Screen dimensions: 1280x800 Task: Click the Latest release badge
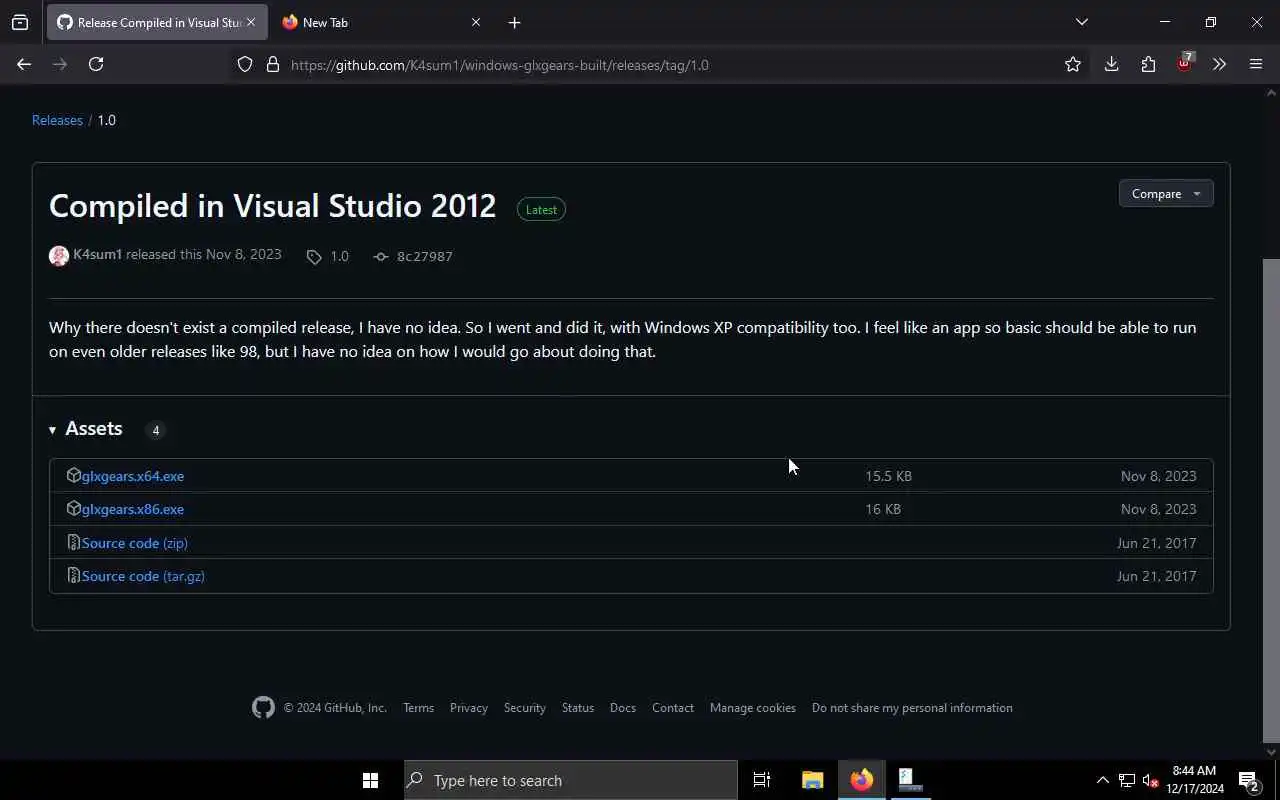pyautogui.click(x=541, y=209)
